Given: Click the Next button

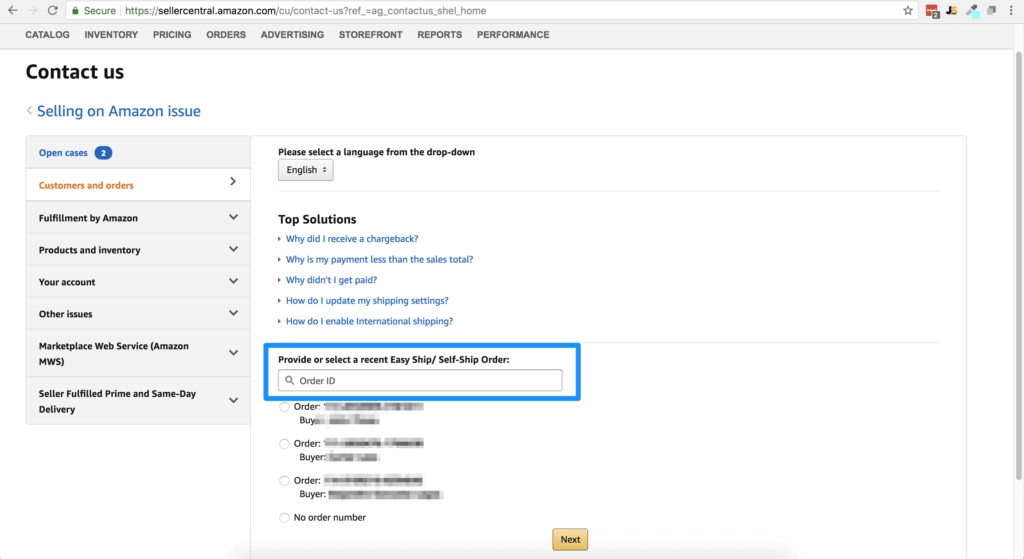Looking at the screenshot, I should tap(570, 539).
